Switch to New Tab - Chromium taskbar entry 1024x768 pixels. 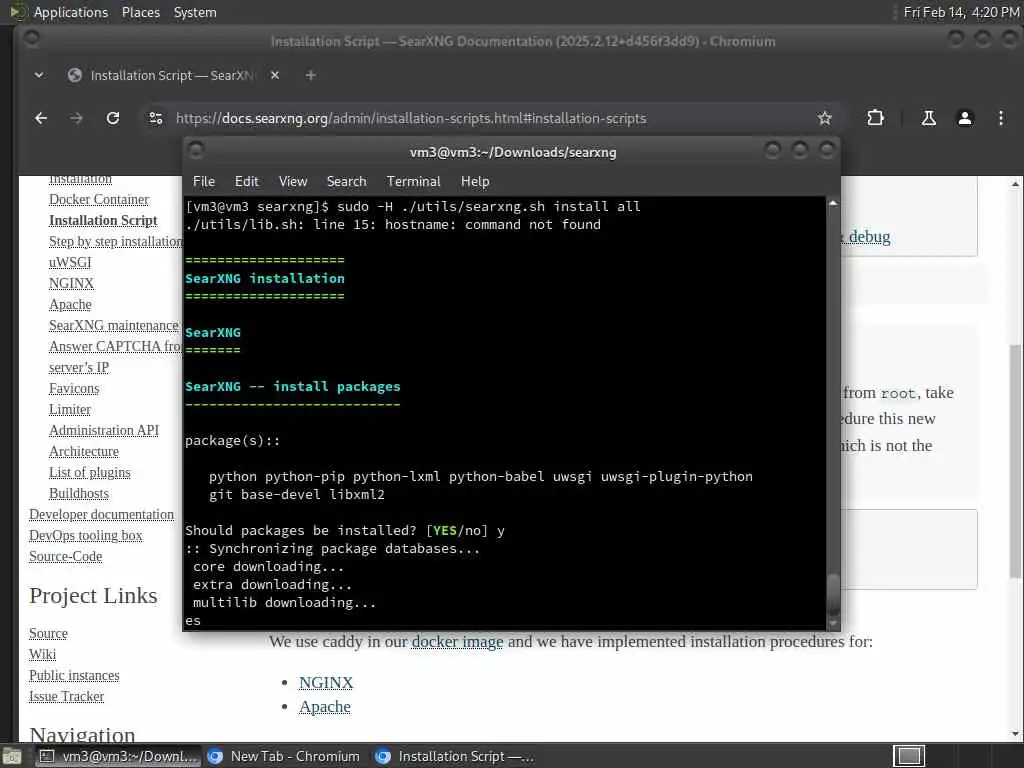[283, 756]
